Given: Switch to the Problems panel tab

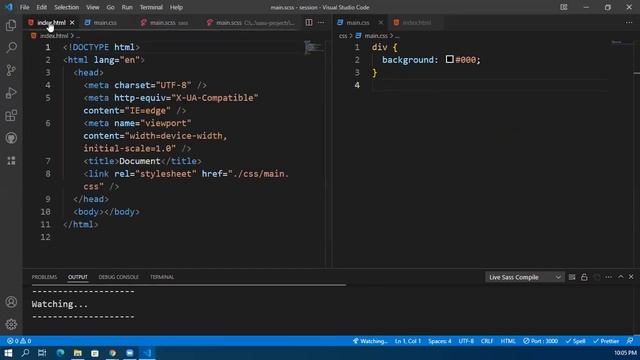Looking at the screenshot, I should [x=44, y=277].
